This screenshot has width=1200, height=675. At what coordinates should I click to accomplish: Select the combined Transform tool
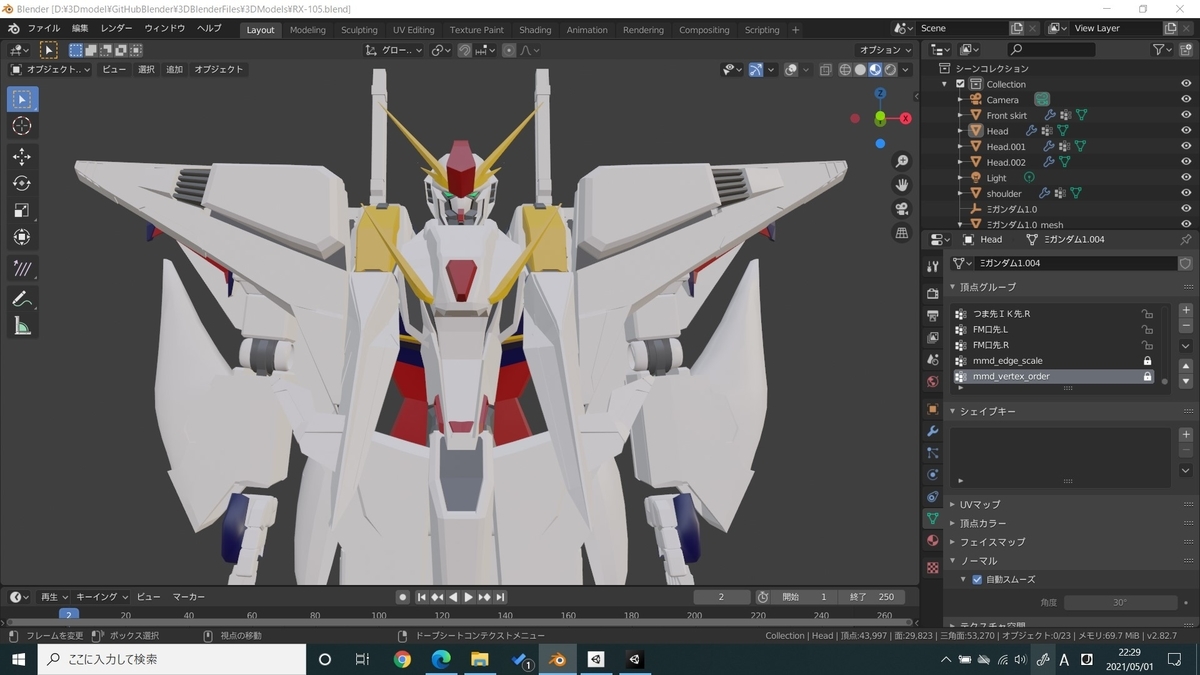(22, 237)
